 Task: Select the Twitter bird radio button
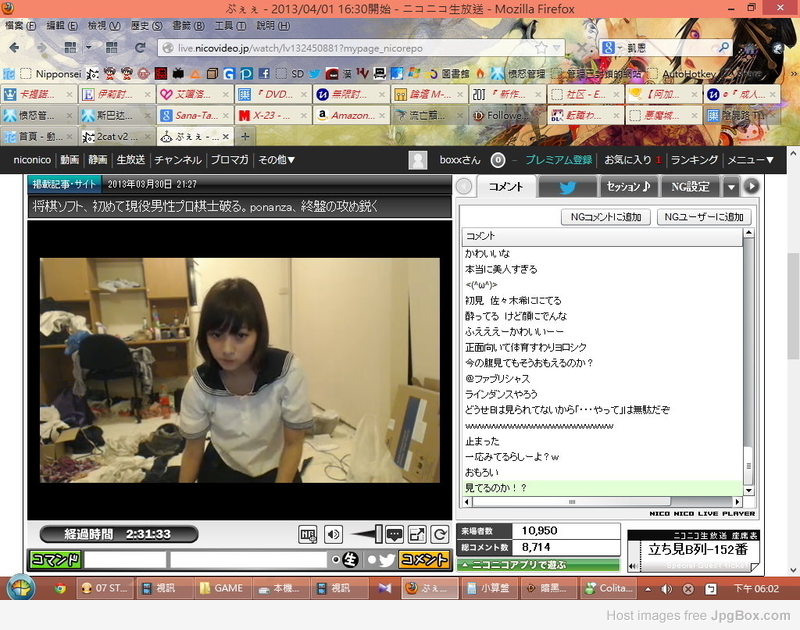[371, 560]
